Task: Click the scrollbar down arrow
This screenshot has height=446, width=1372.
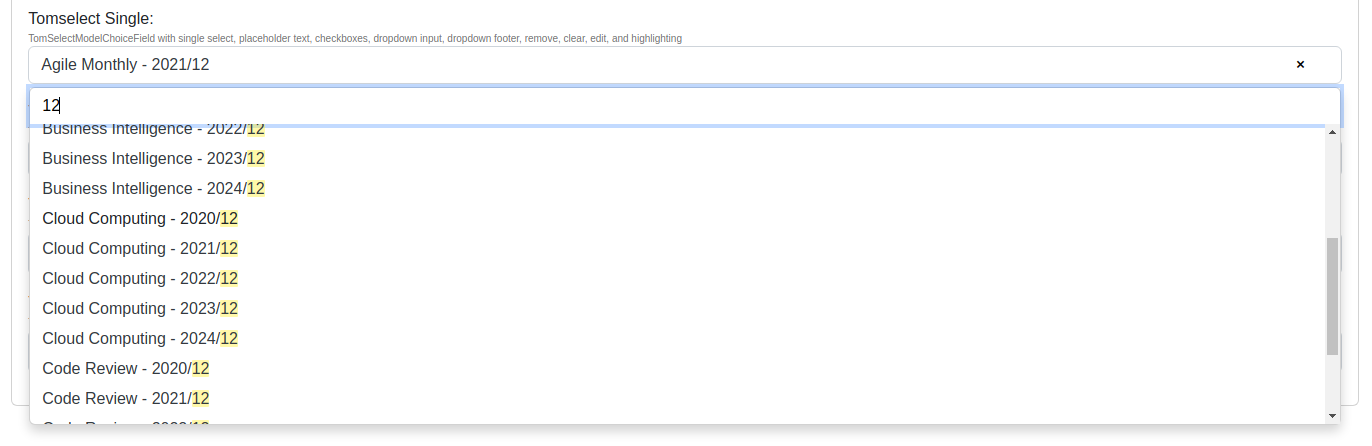Action: tap(1332, 415)
